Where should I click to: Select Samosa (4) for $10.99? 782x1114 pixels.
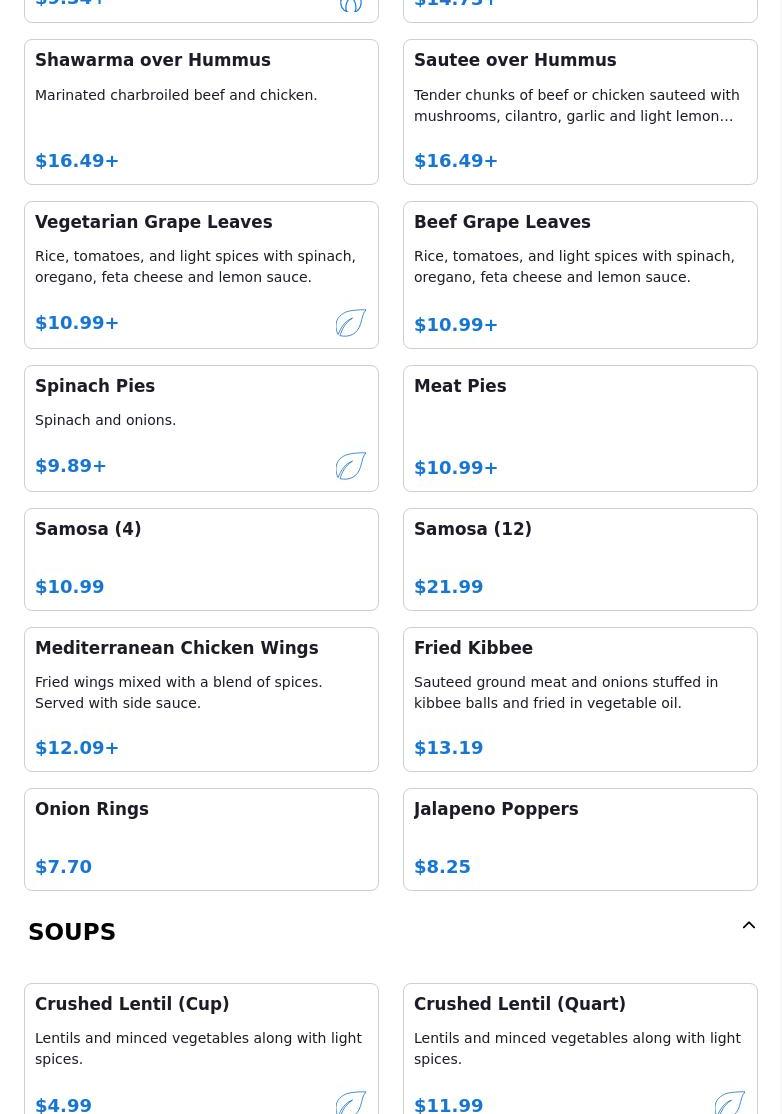[201, 559]
